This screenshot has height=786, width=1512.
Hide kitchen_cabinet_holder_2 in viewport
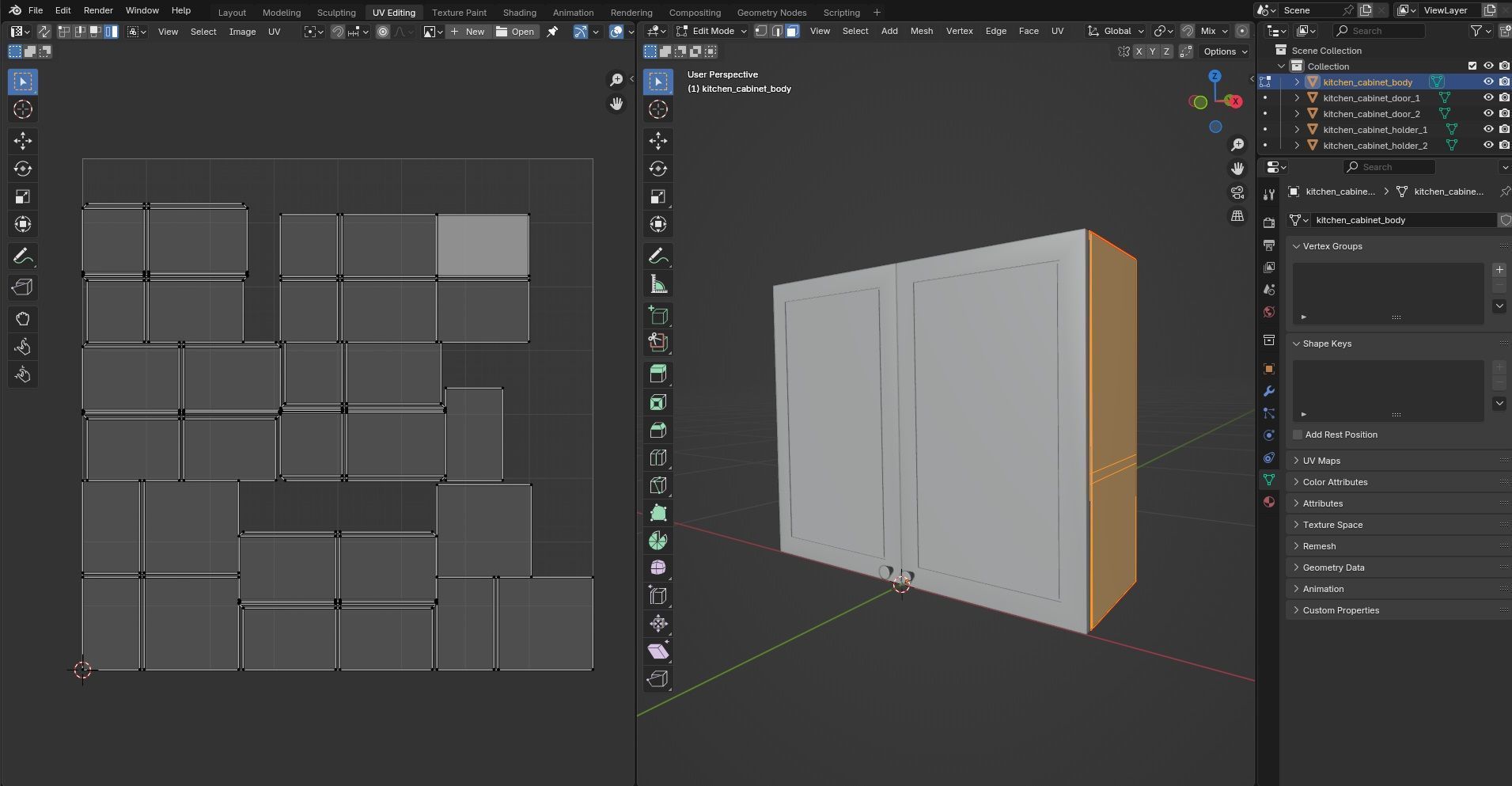tap(1488, 146)
